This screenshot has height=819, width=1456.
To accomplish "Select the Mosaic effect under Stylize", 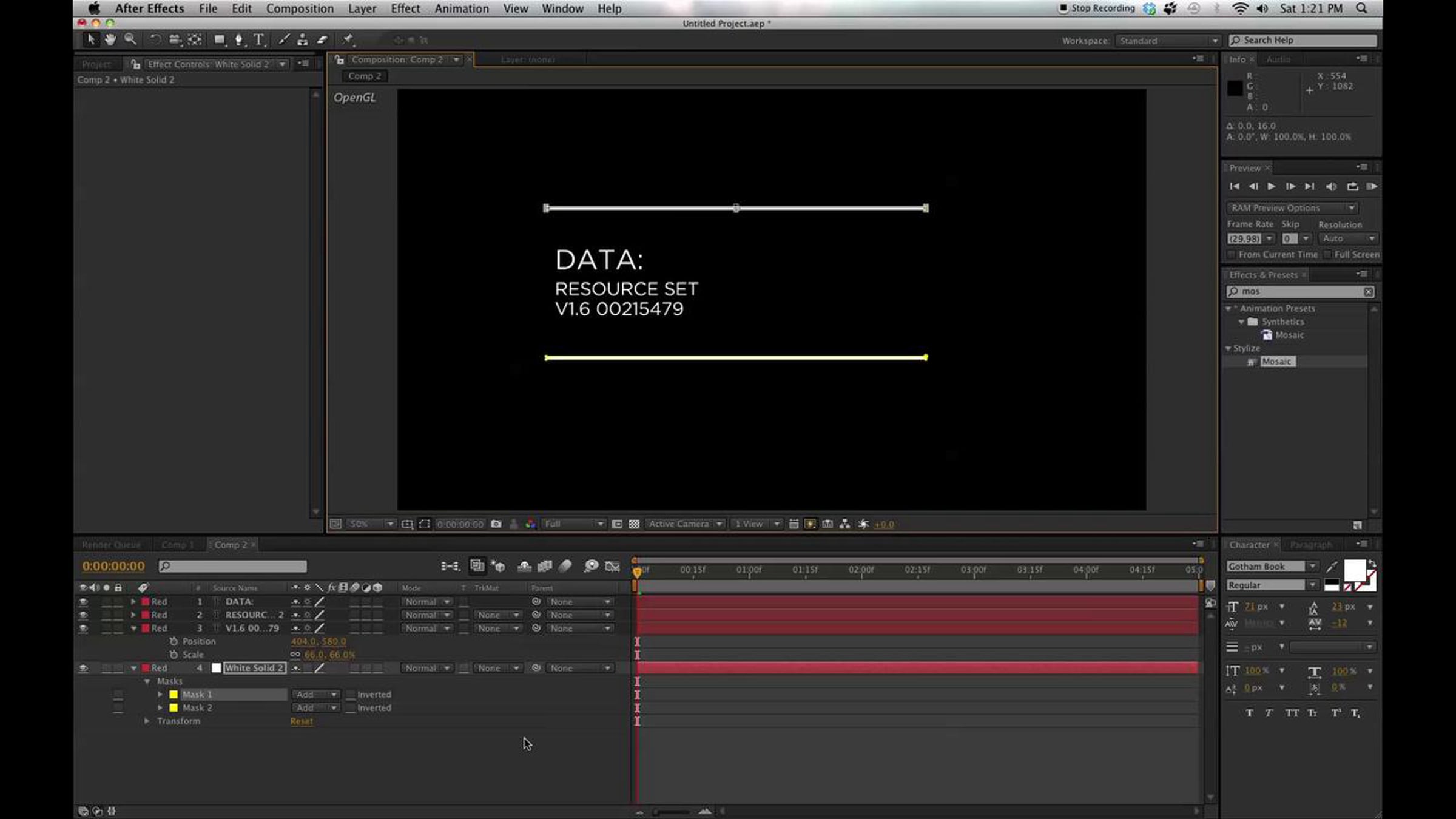I will pos(1276,362).
